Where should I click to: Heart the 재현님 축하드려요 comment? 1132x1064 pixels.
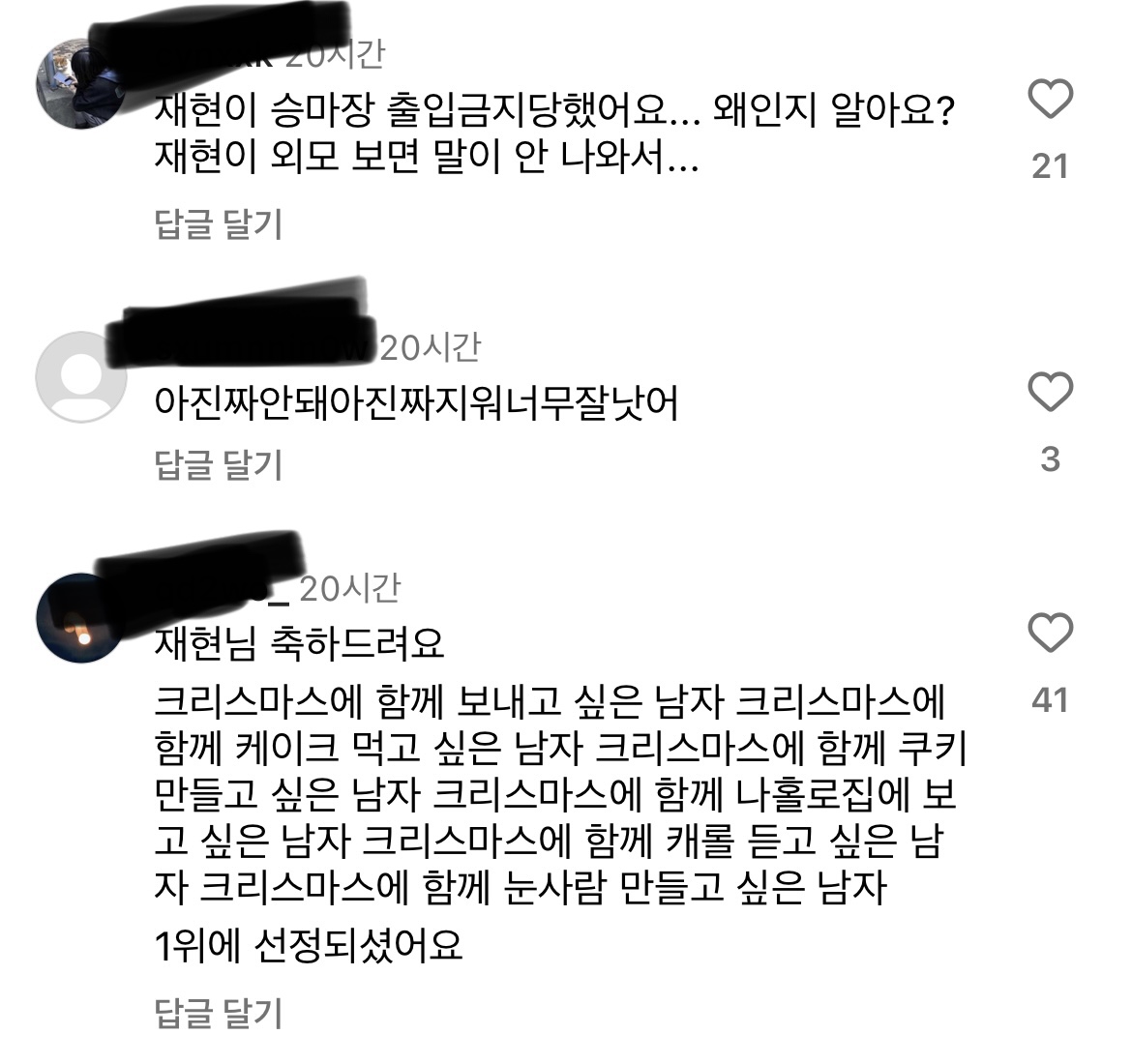point(1050,633)
